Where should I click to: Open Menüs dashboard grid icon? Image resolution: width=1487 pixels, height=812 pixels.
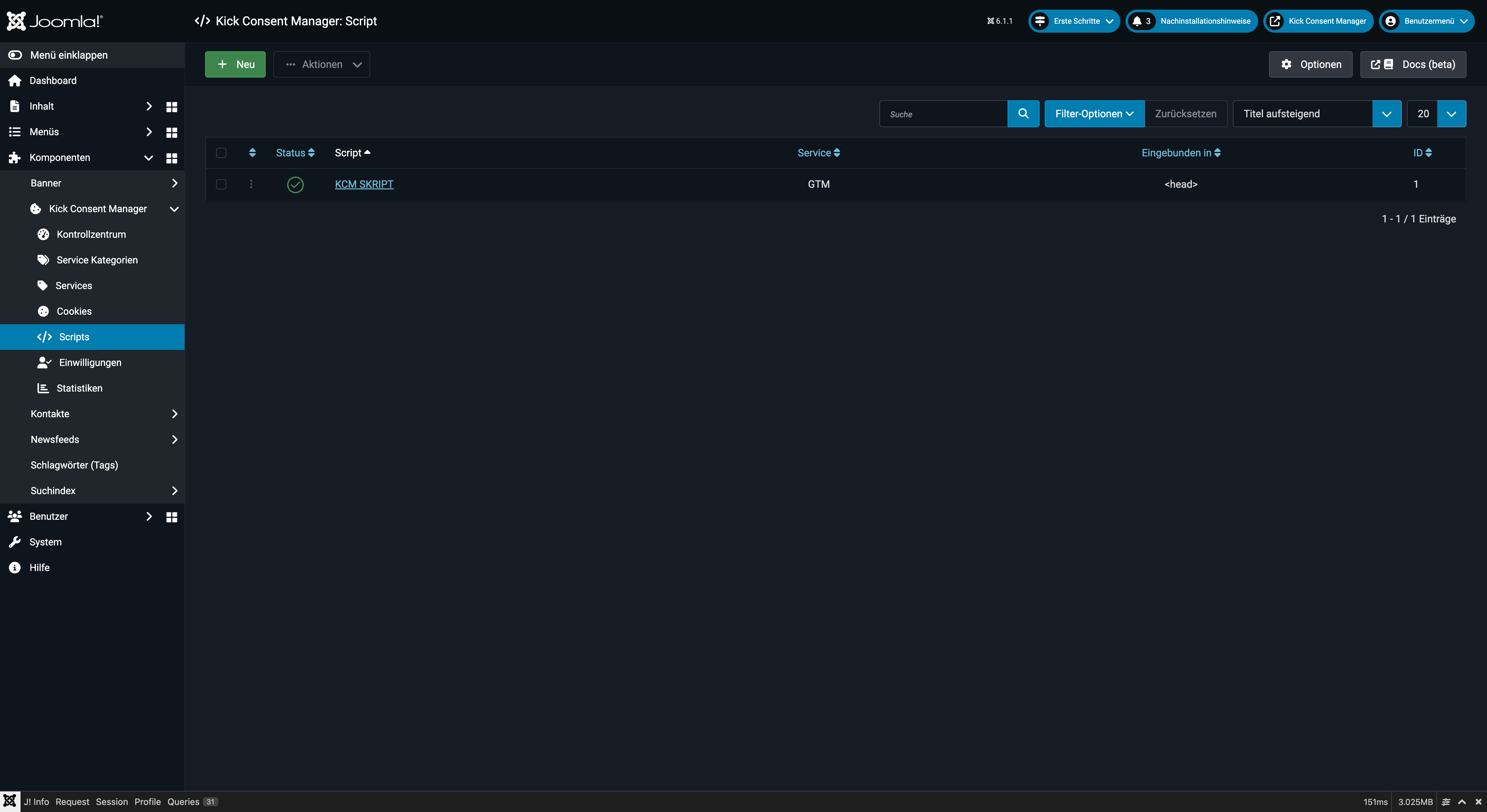coord(171,132)
